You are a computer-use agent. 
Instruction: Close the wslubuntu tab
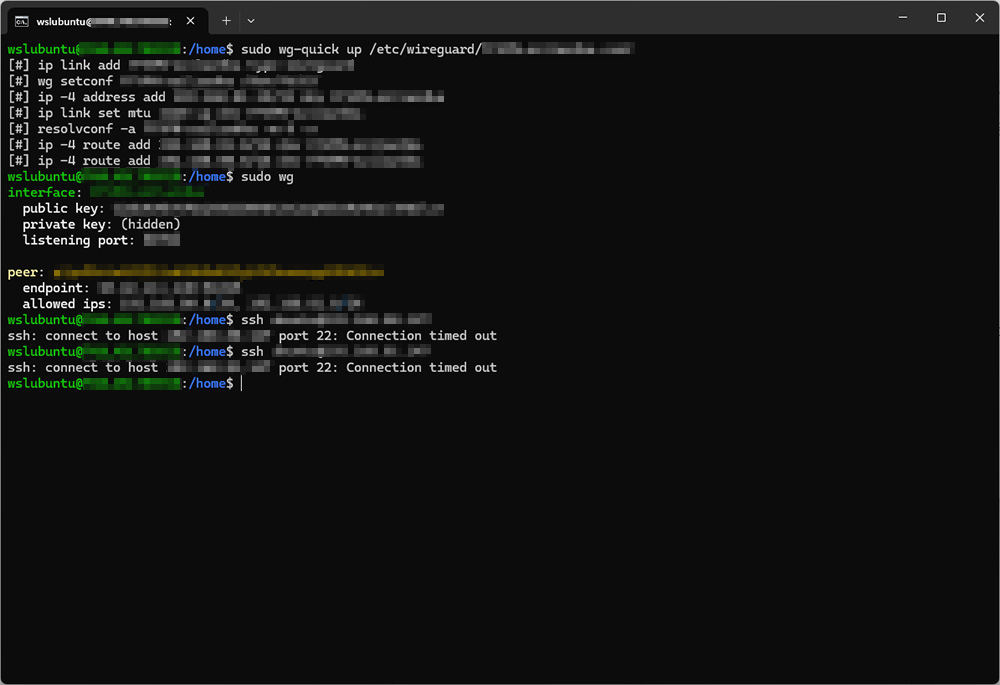point(190,21)
